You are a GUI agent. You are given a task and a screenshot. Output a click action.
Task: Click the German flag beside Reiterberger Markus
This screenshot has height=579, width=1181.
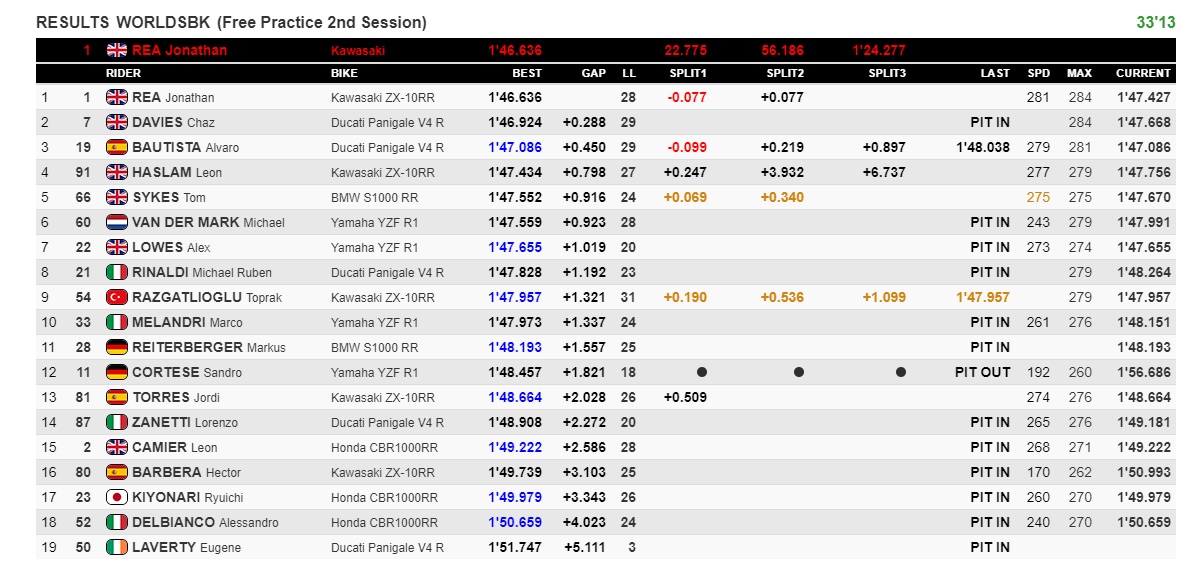(117, 347)
